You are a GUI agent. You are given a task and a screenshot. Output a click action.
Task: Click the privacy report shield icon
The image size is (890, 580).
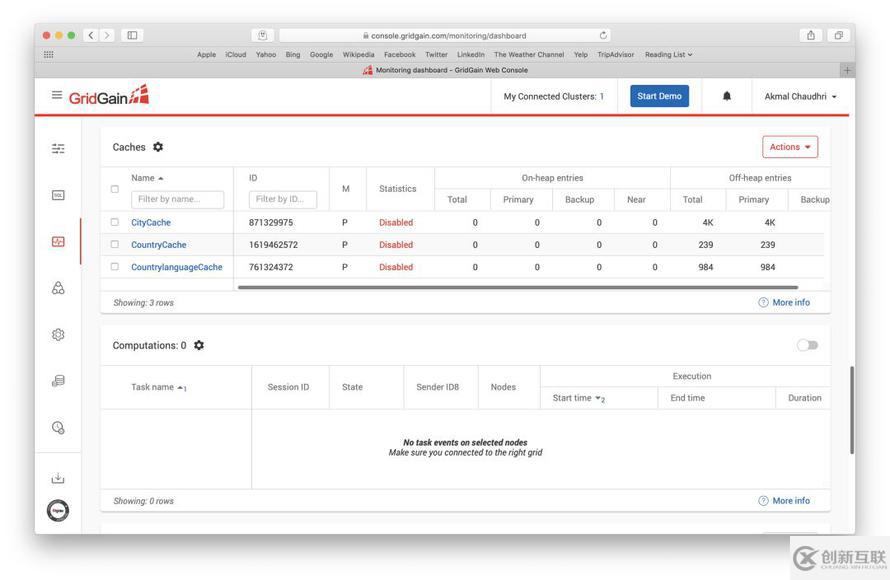[x=263, y=35]
